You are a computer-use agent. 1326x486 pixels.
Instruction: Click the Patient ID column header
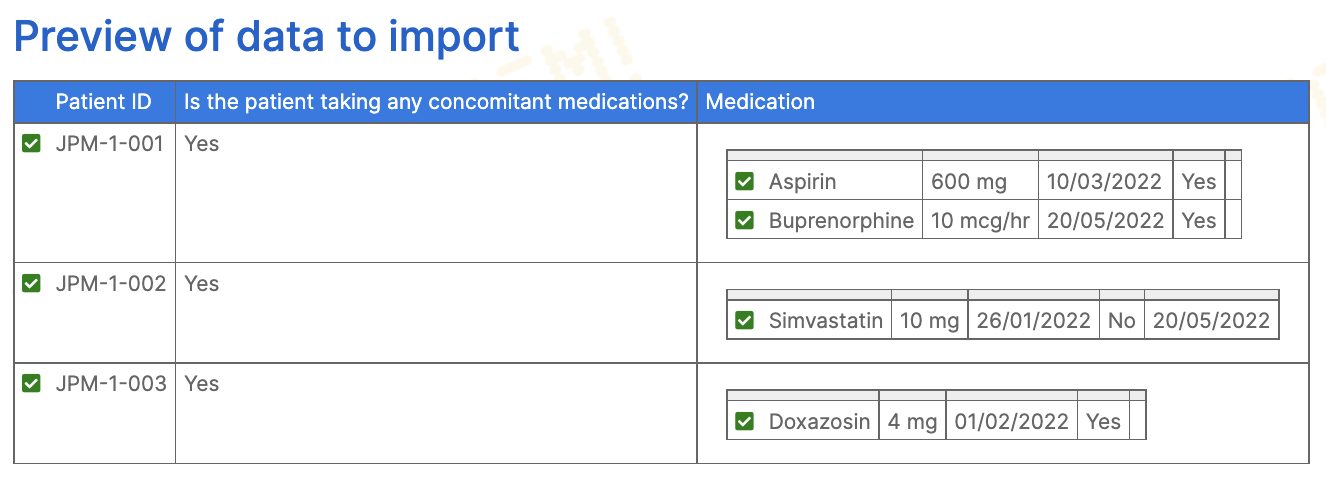[x=104, y=102]
